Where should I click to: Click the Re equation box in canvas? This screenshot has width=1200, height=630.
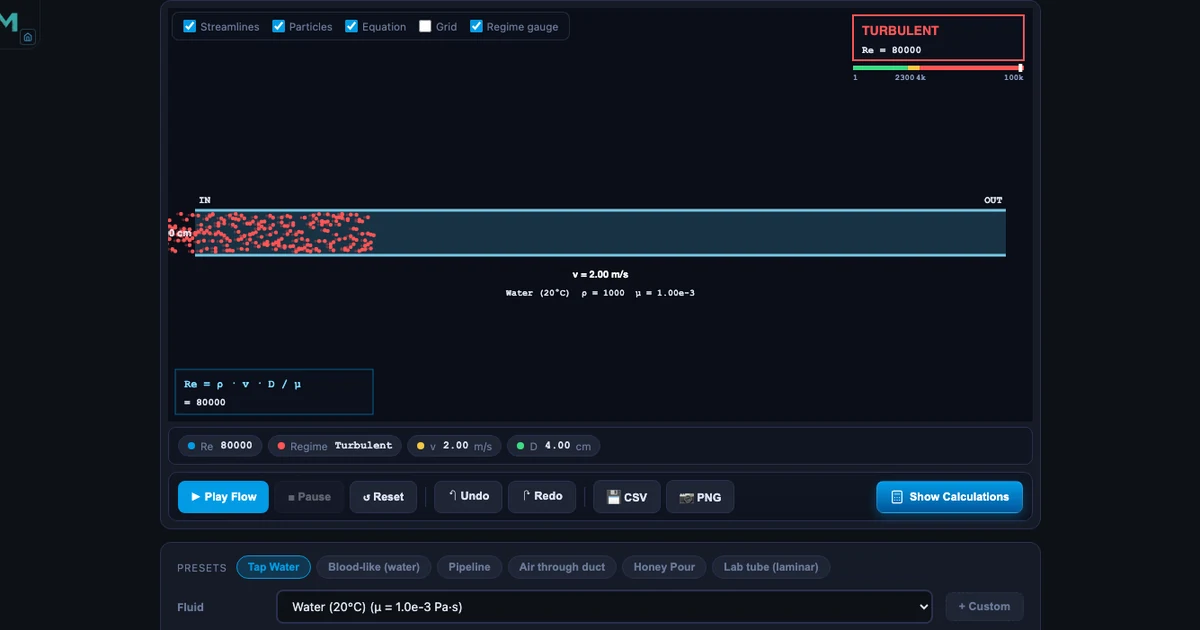click(274, 392)
